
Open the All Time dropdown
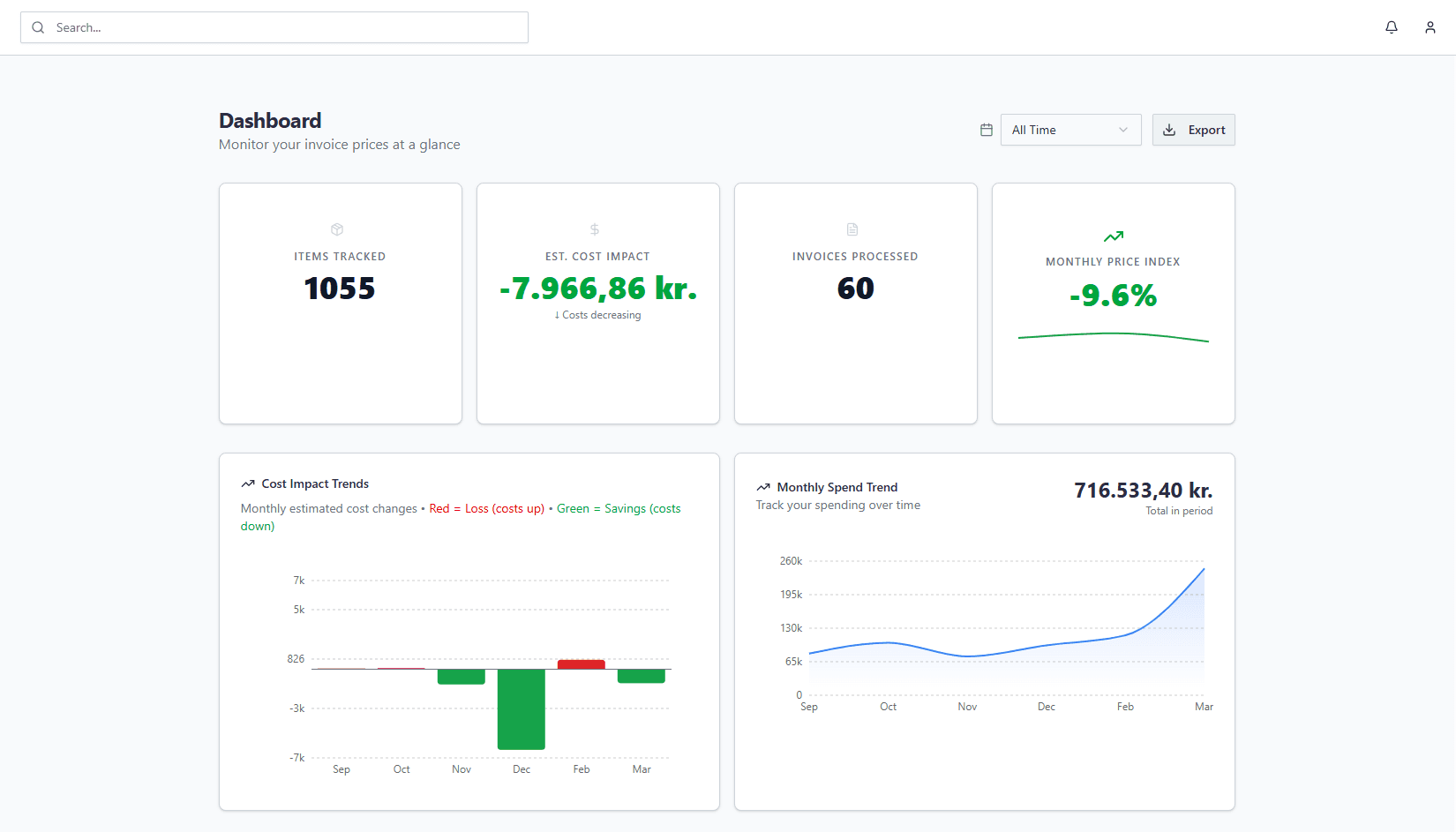point(1070,130)
